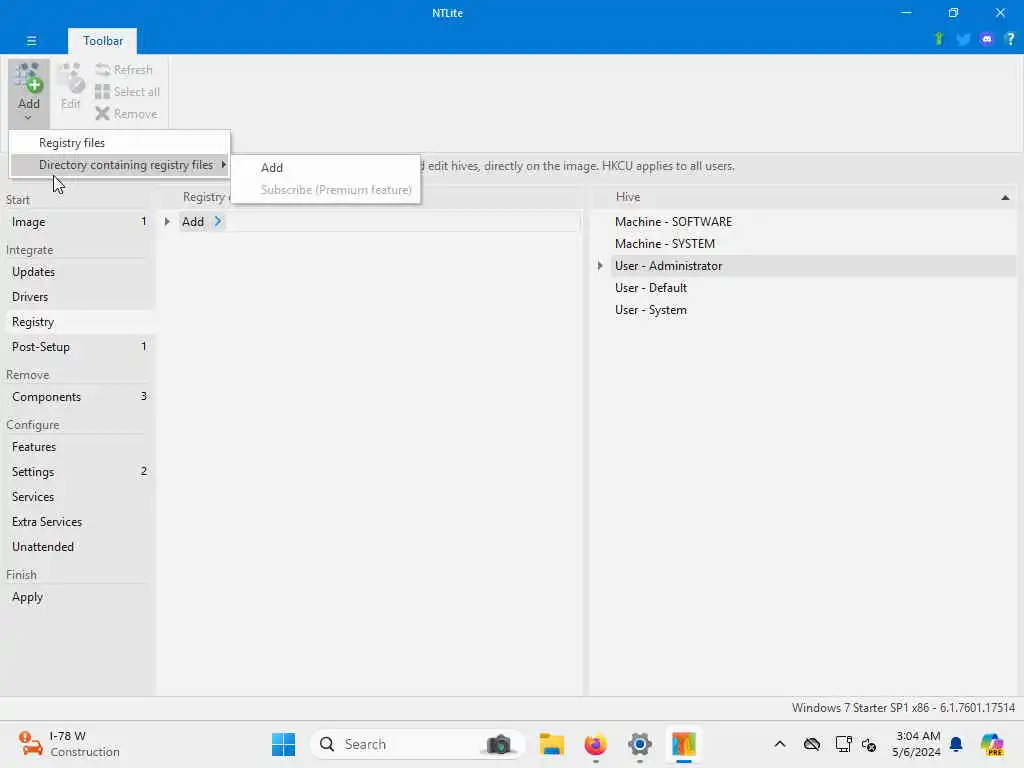Open the Discord icon

(987, 39)
